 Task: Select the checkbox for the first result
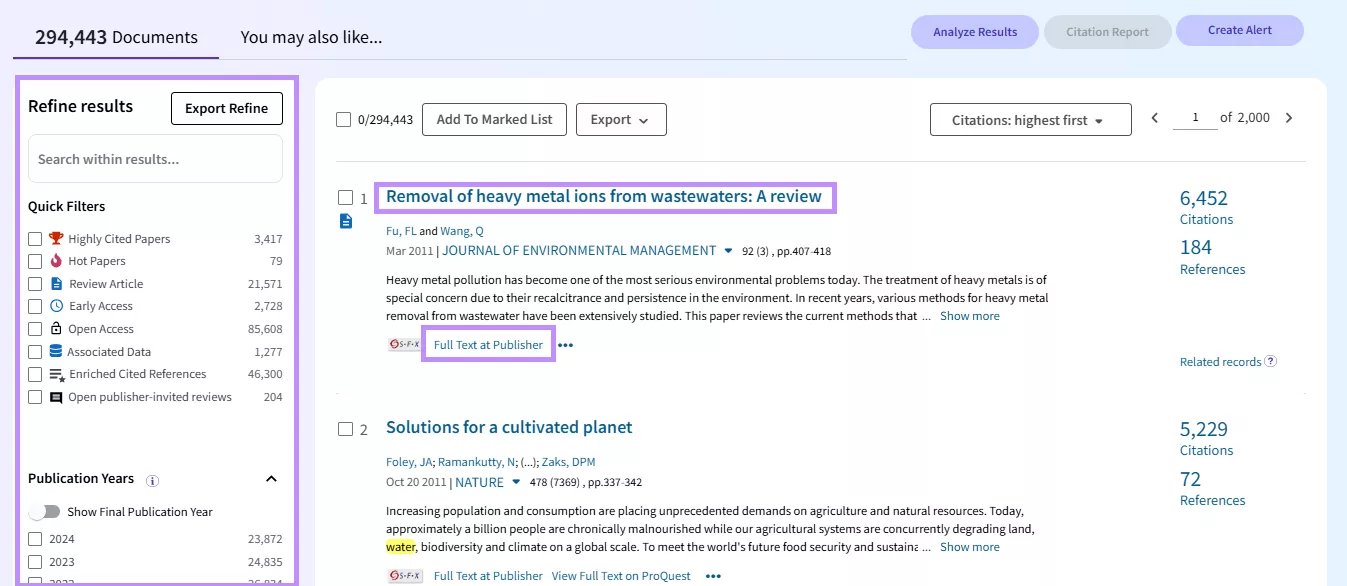pyautogui.click(x=344, y=197)
